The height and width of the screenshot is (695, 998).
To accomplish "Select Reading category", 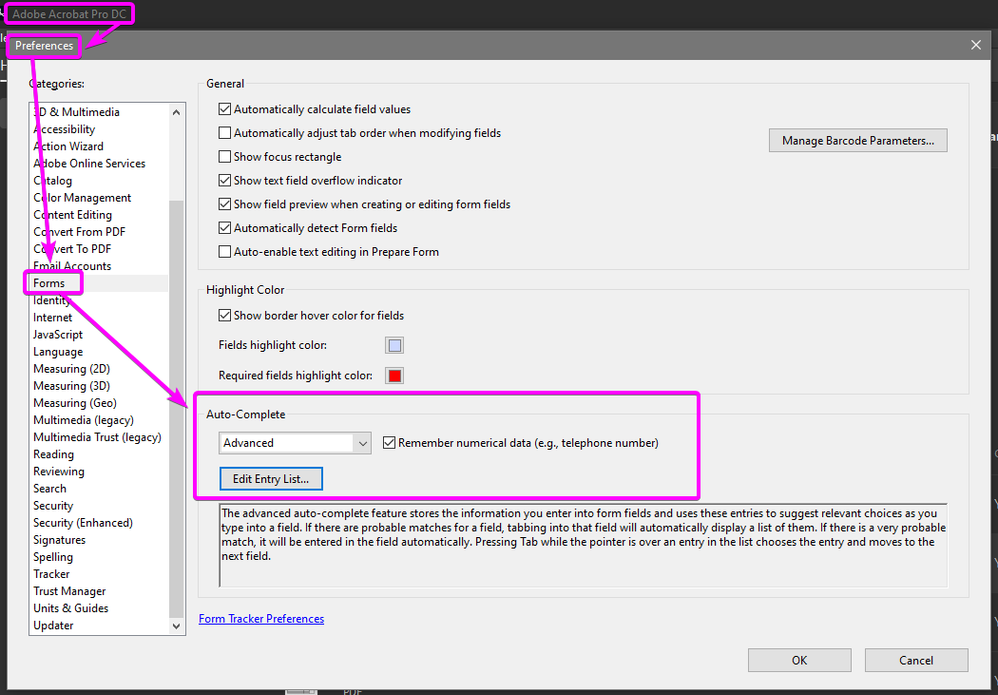I will tap(53, 455).
